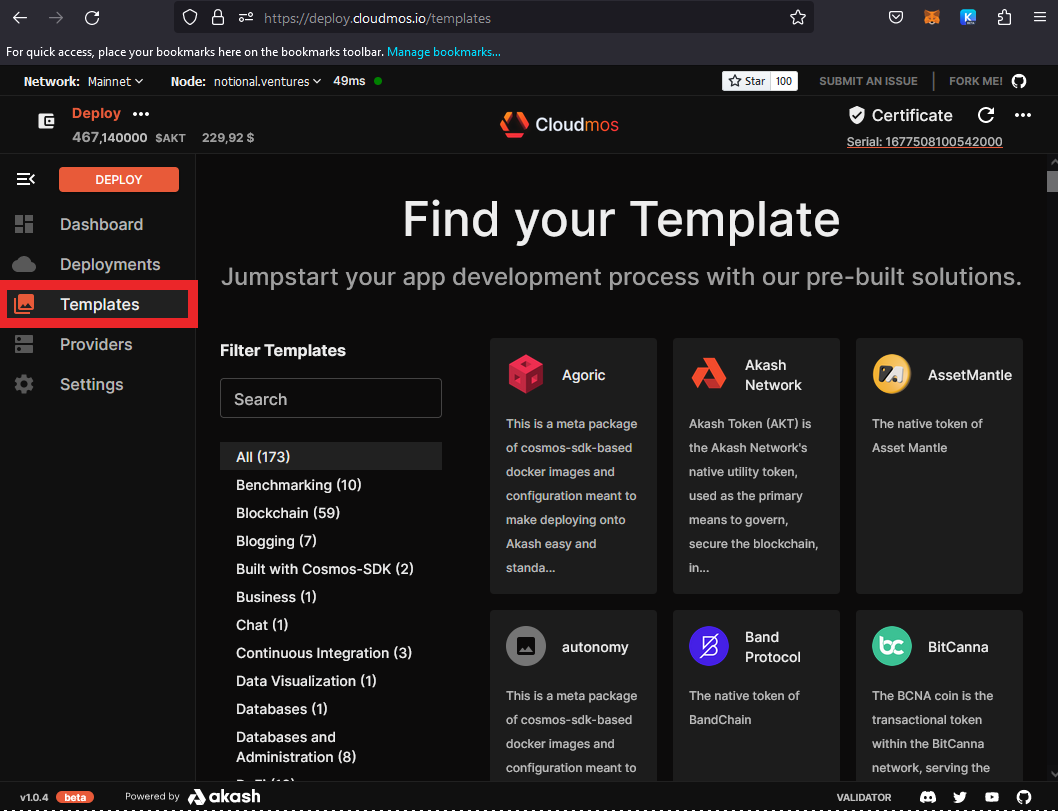Click the certificate refresh icon
The width and height of the screenshot is (1058, 811).
tap(986, 115)
